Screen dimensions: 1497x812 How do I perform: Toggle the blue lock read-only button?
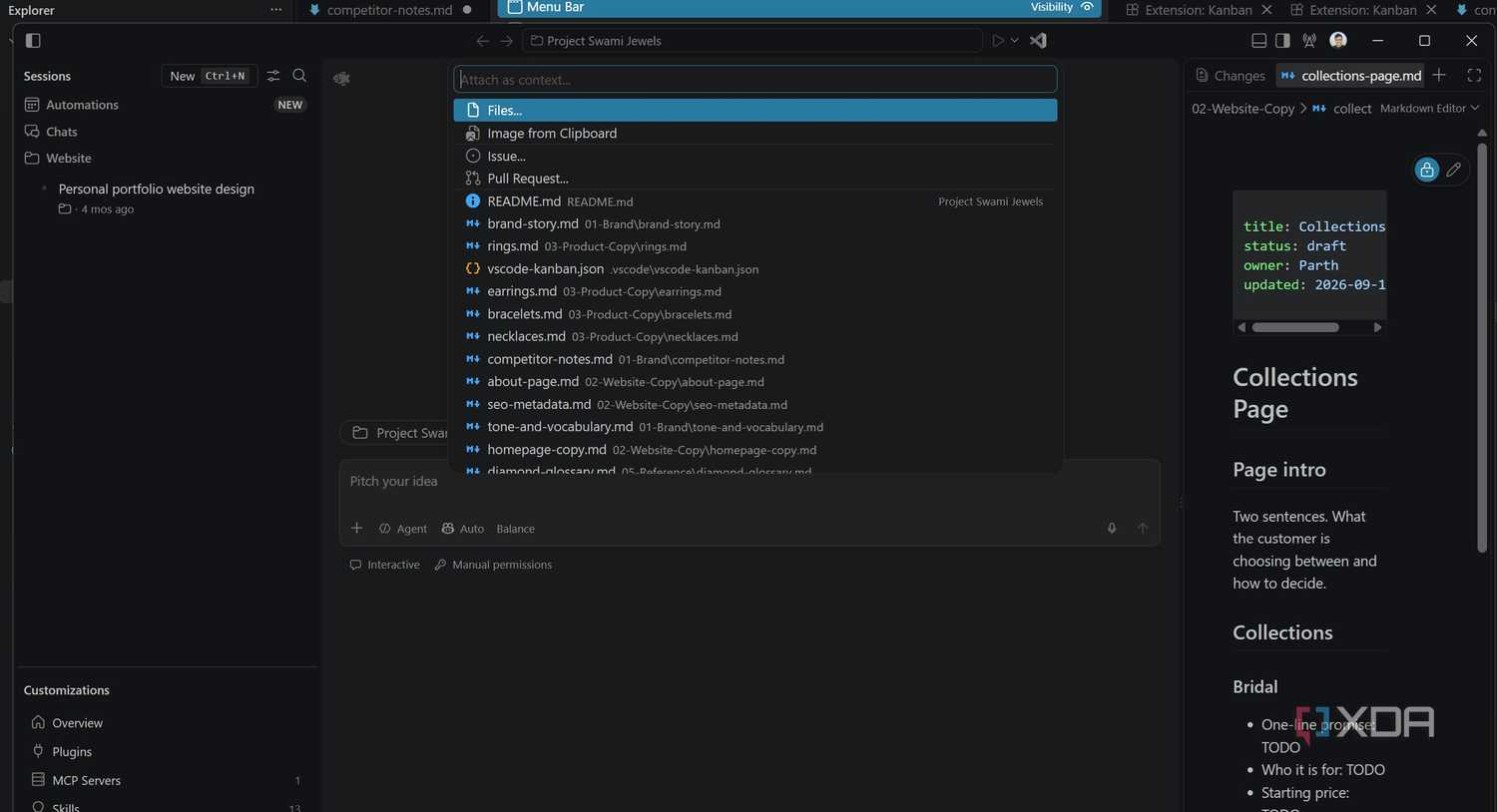pos(1427,170)
